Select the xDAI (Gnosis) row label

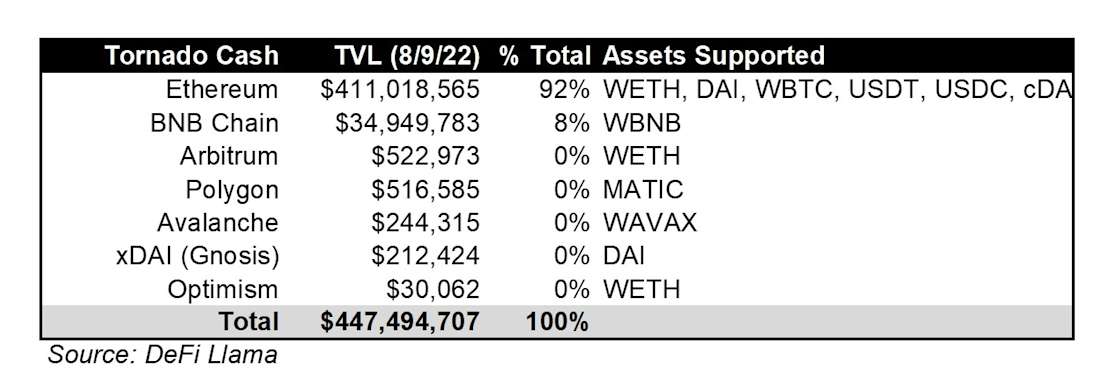197,256
